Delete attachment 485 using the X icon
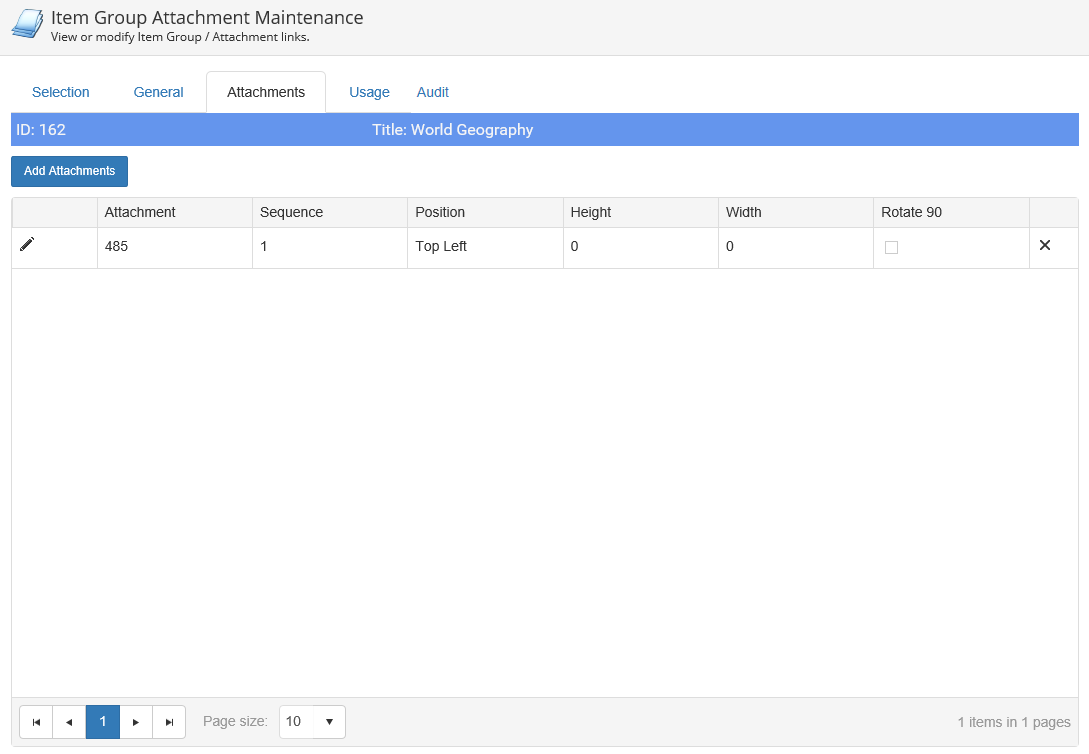 1045,246
